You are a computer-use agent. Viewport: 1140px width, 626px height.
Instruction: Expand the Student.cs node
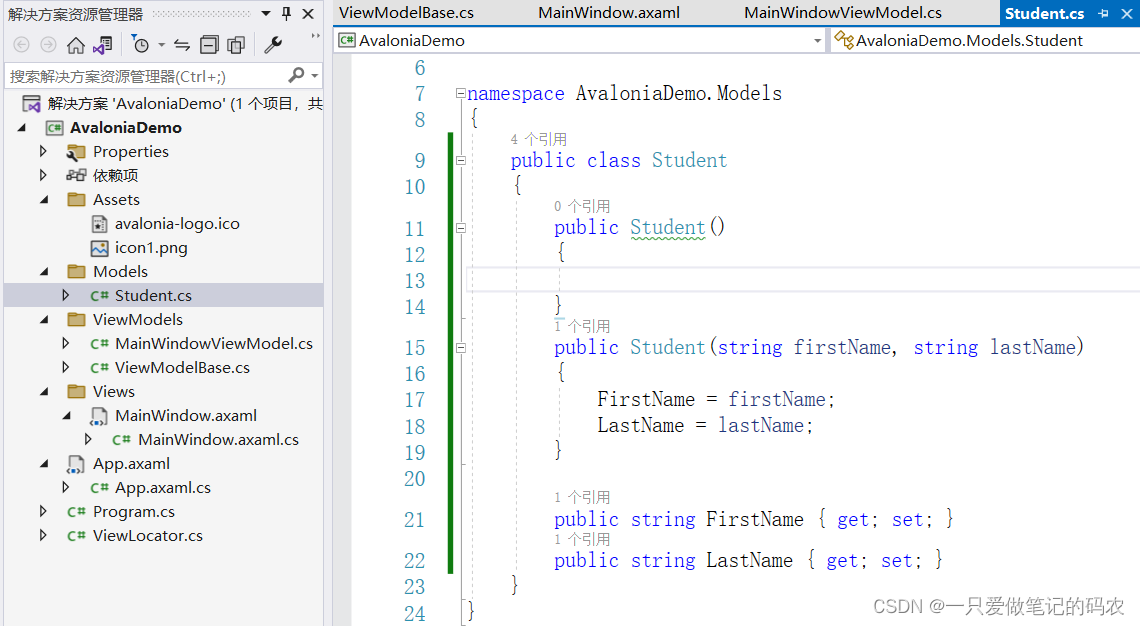coord(65,295)
